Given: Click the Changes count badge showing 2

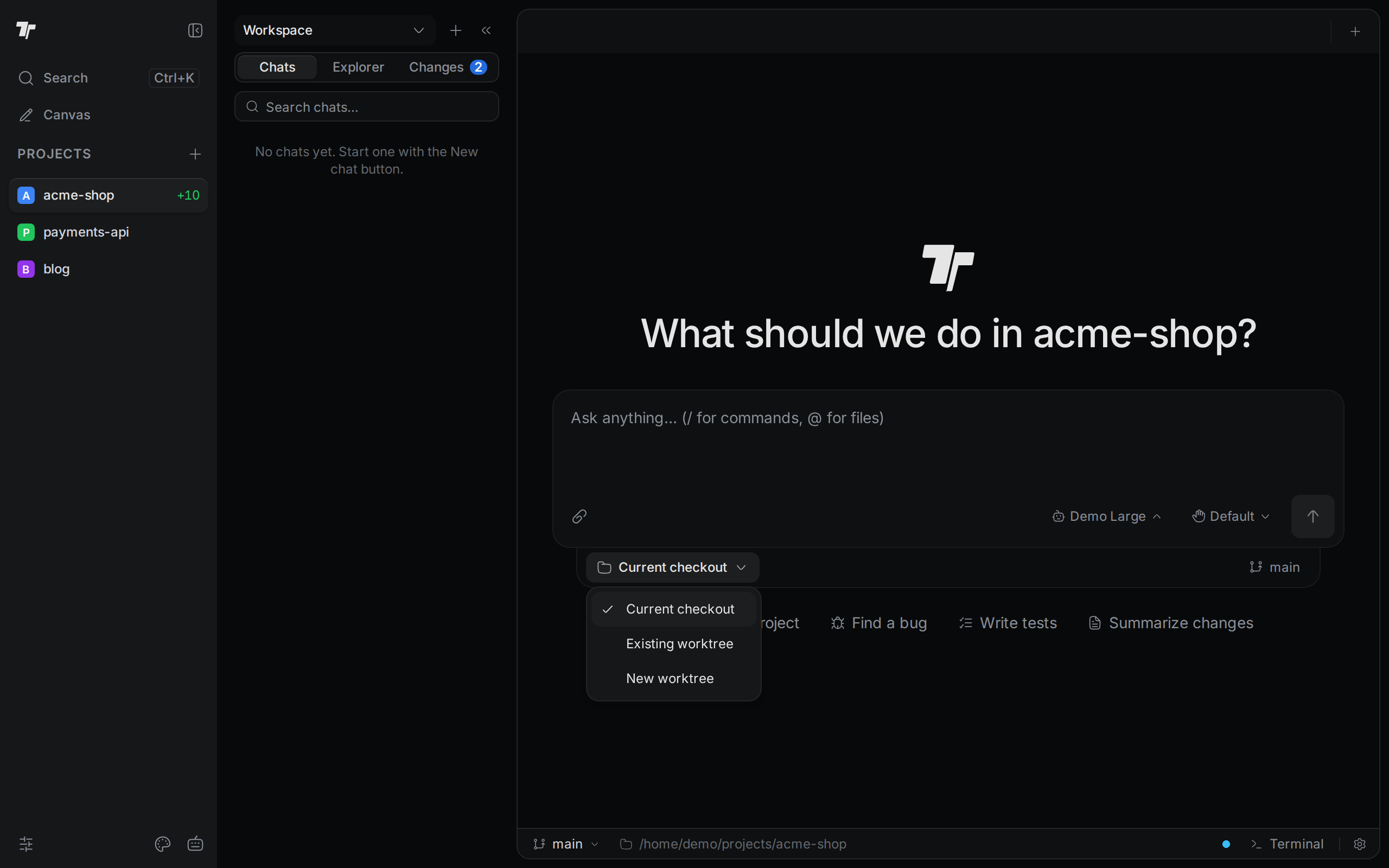Looking at the screenshot, I should tap(478, 67).
